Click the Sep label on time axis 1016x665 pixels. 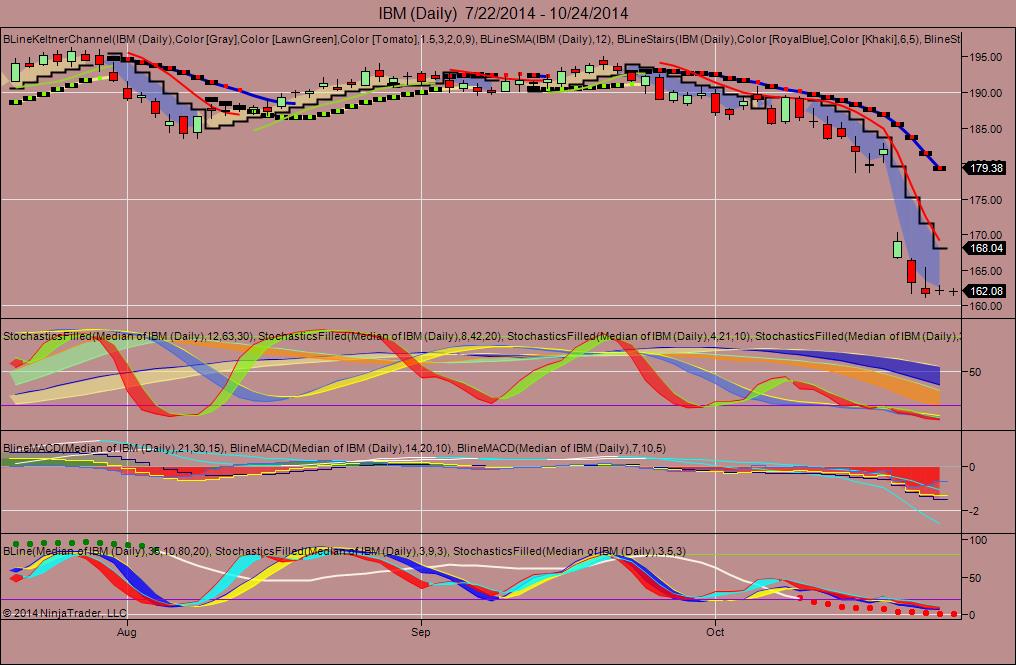pos(421,631)
